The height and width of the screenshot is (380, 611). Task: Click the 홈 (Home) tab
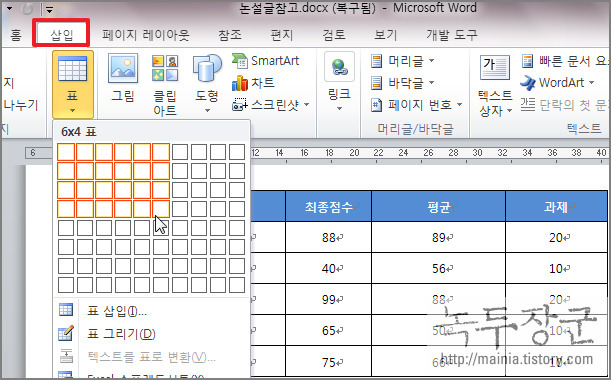coord(16,35)
